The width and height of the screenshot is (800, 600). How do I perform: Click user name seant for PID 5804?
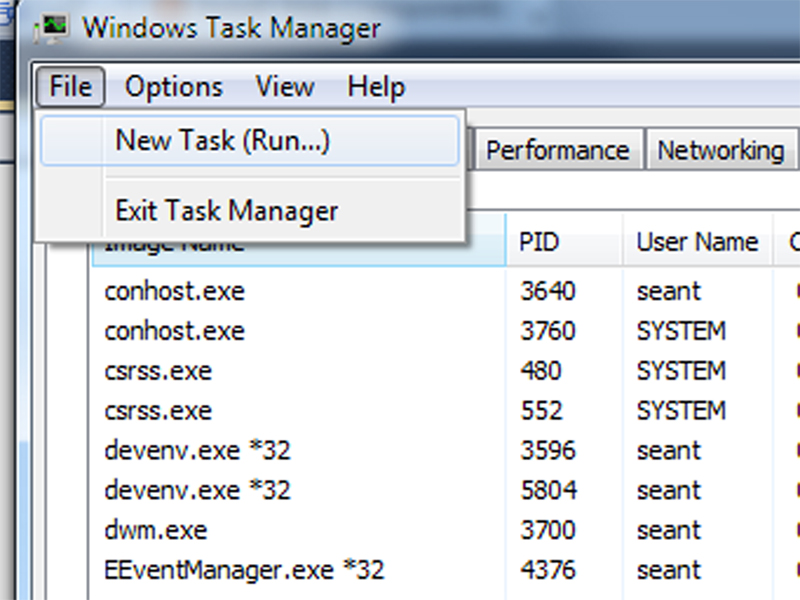tap(669, 490)
